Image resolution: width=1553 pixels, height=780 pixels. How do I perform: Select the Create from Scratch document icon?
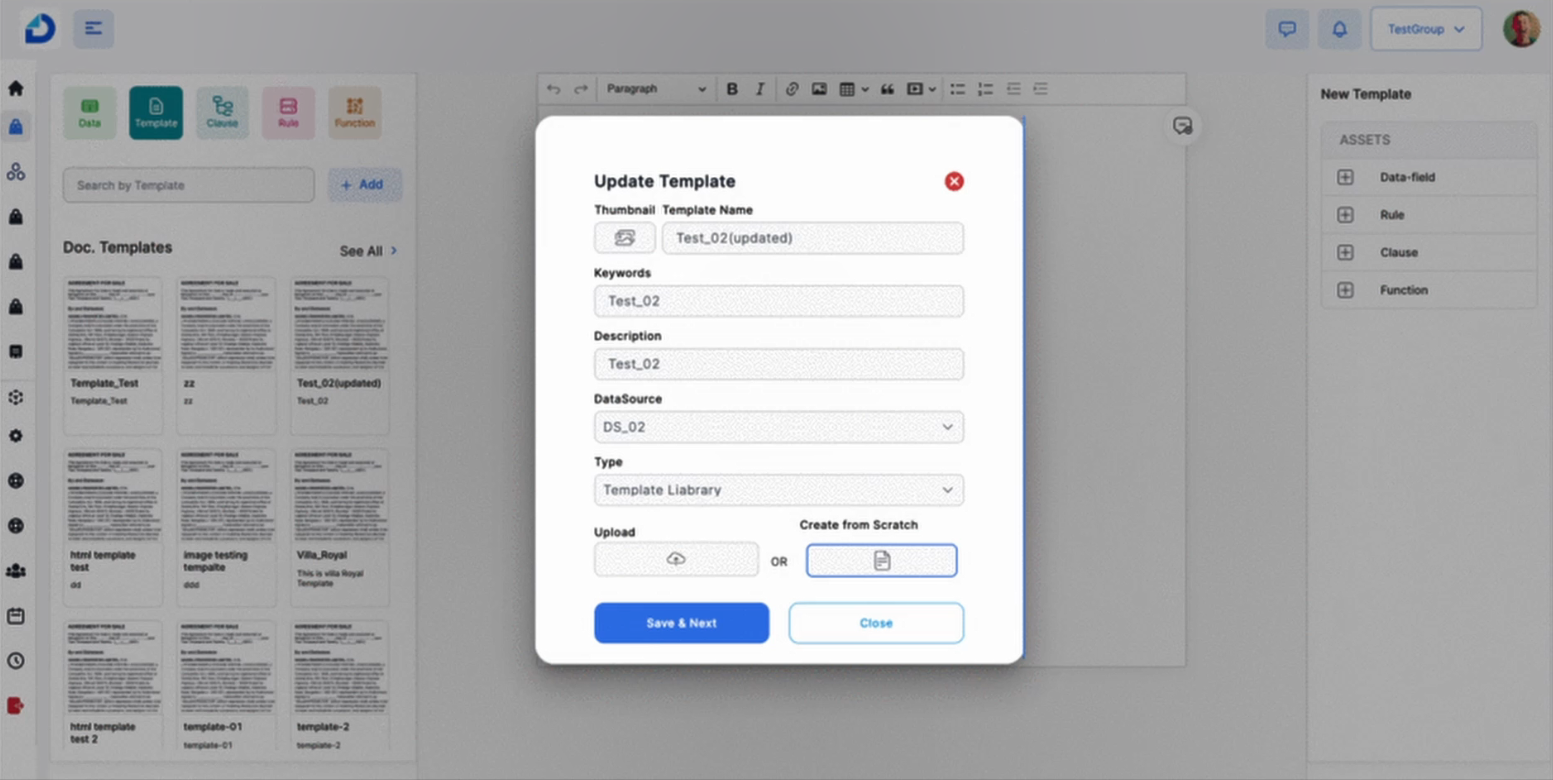pos(880,560)
